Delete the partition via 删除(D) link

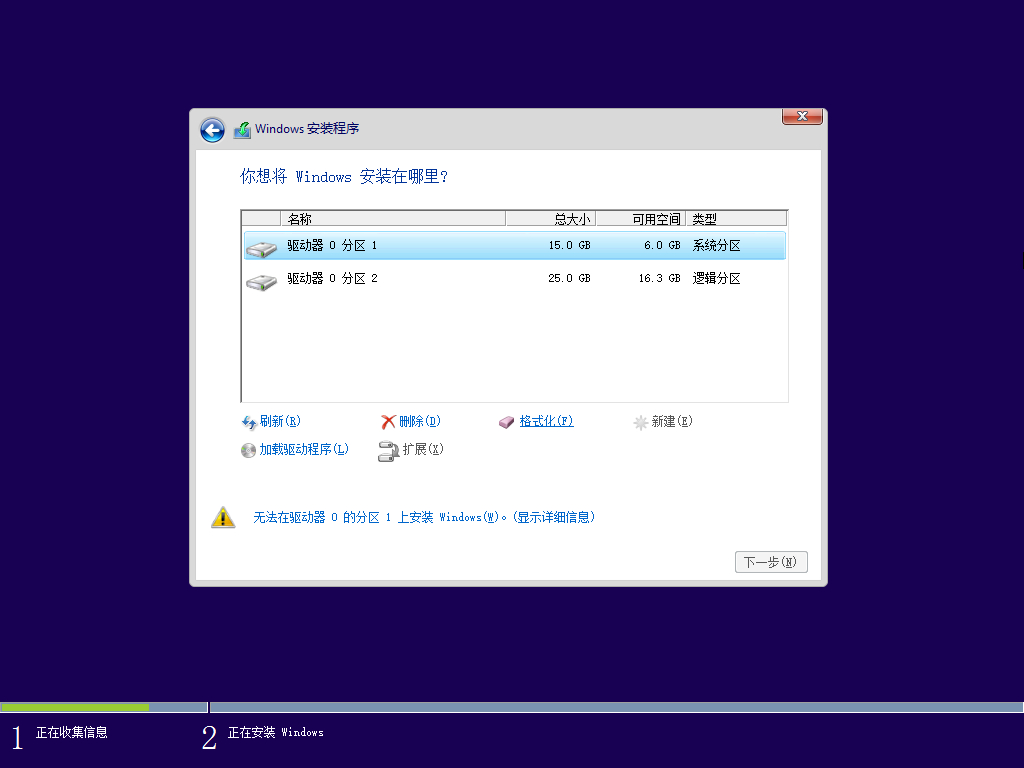coord(420,421)
